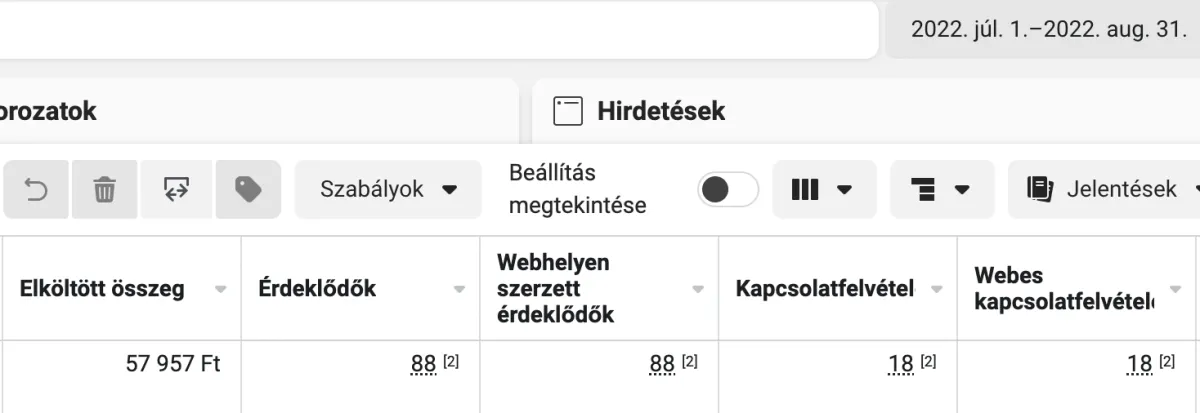This screenshot has height=413, width=1200.
Task: Click the 88 value under Érdeklődők
Action: click(423, 364)
